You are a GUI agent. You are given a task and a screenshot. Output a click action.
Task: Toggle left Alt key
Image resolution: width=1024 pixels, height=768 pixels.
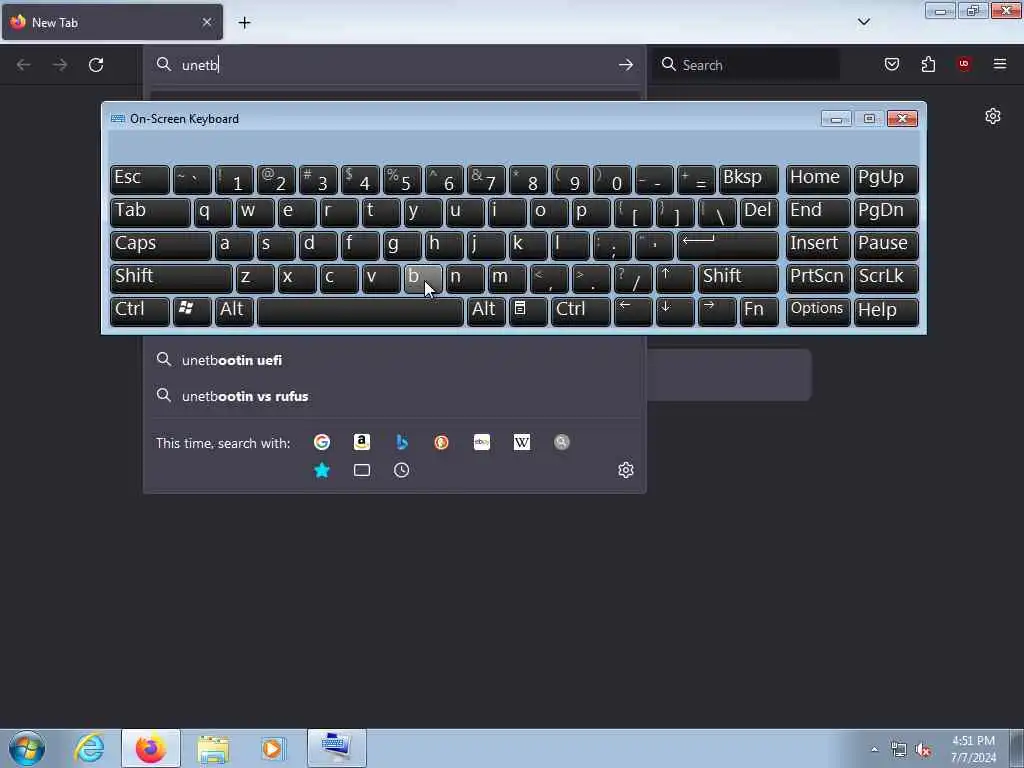[x=234, y=311]
